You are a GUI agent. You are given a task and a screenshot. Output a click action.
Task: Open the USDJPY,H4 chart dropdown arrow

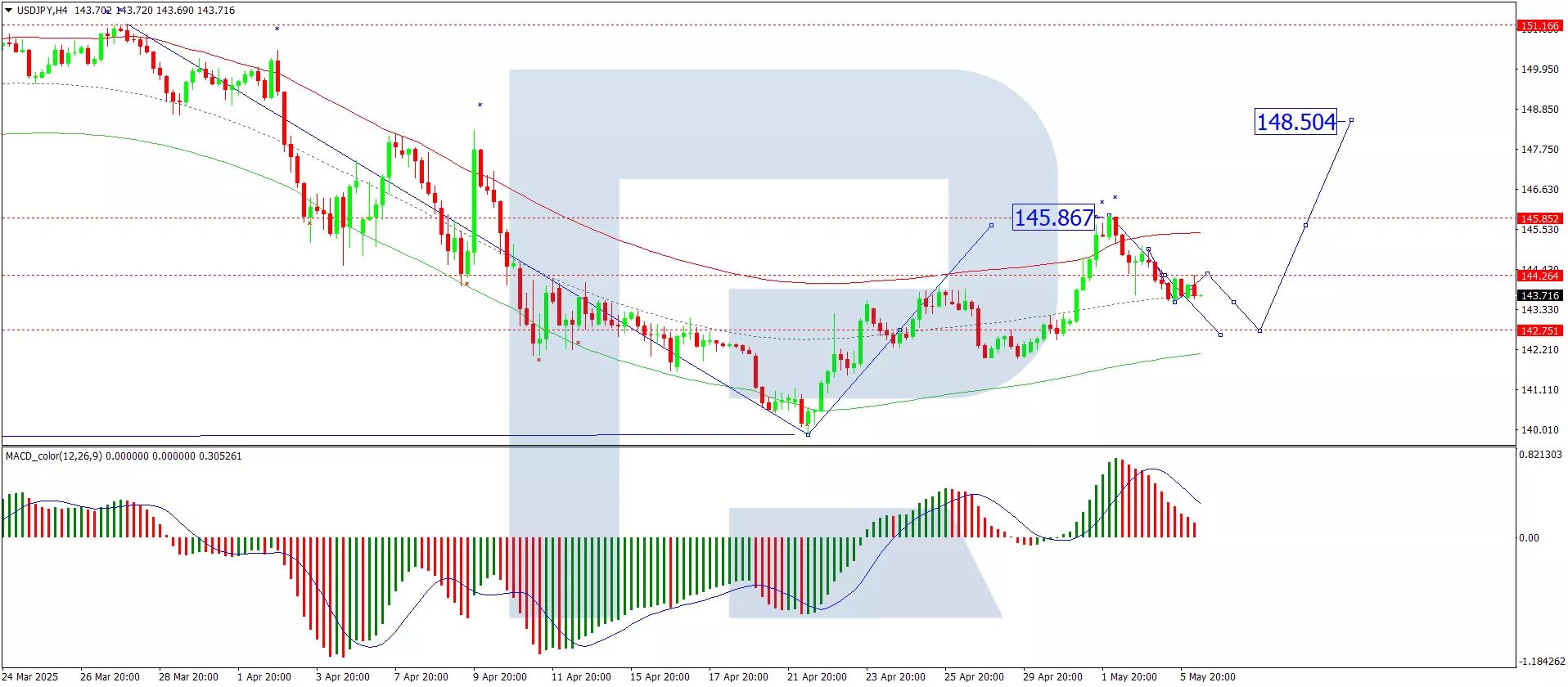[8, 11]
